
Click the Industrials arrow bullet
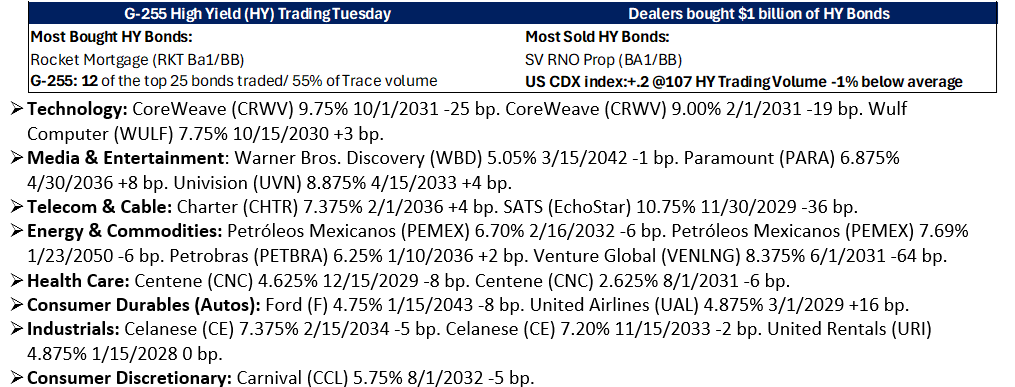tap(16, 329)
